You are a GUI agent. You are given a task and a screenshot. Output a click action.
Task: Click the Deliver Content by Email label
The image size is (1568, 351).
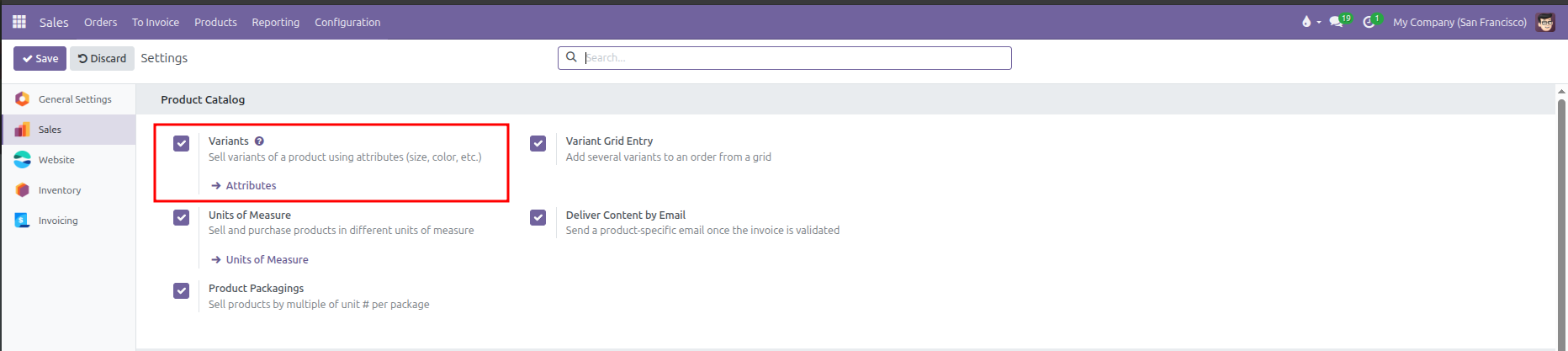tap(626, 215)
